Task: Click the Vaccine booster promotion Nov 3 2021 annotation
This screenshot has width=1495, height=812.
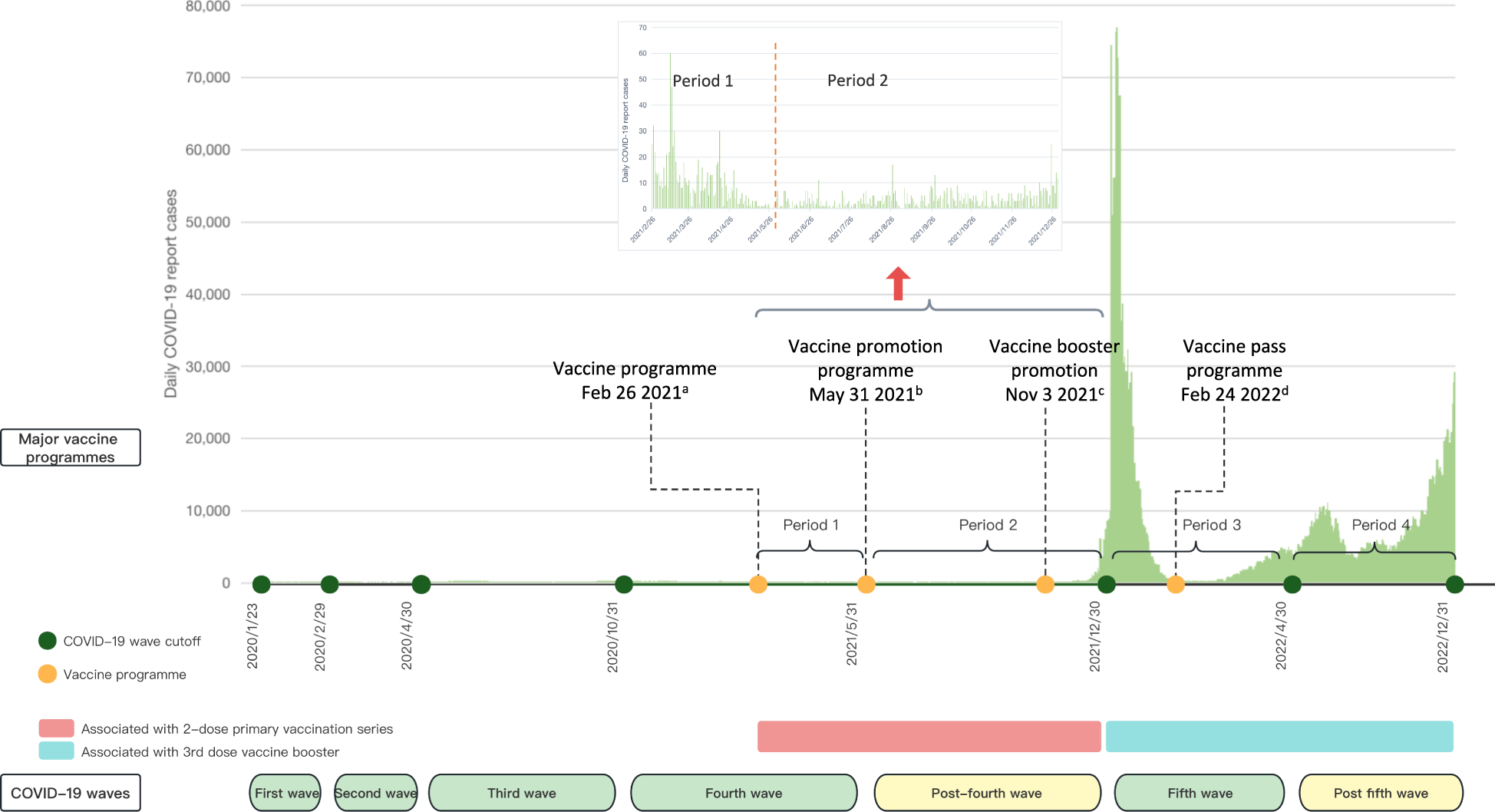Action: click(x=1054, y=370)
